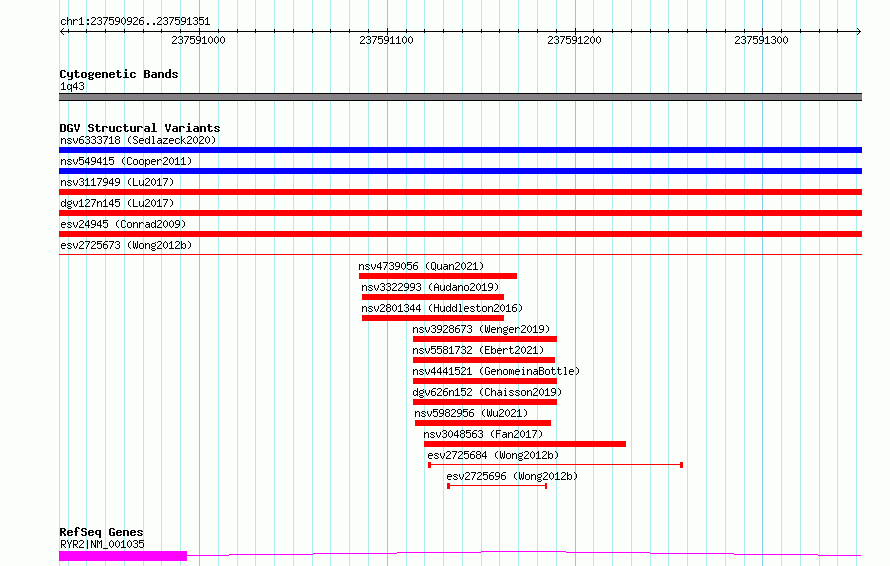890x566 pixels.
Task: Click the red nsv3048563 variant bar
Action: pos(525,444)
